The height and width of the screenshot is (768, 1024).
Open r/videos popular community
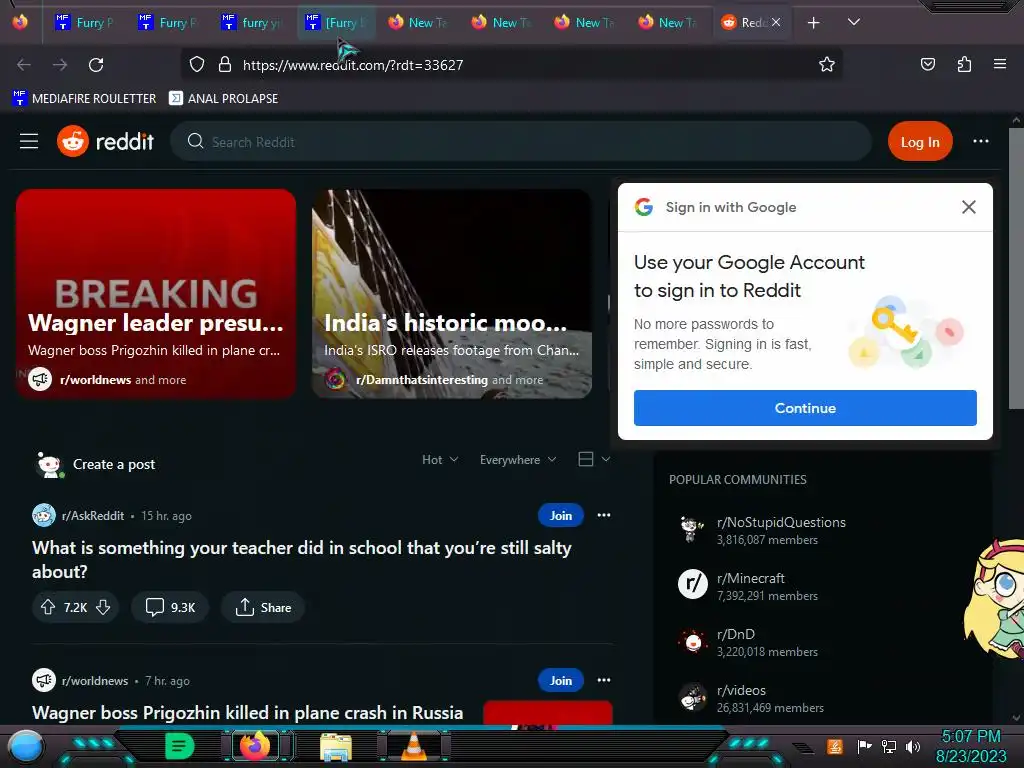(741, 690)
